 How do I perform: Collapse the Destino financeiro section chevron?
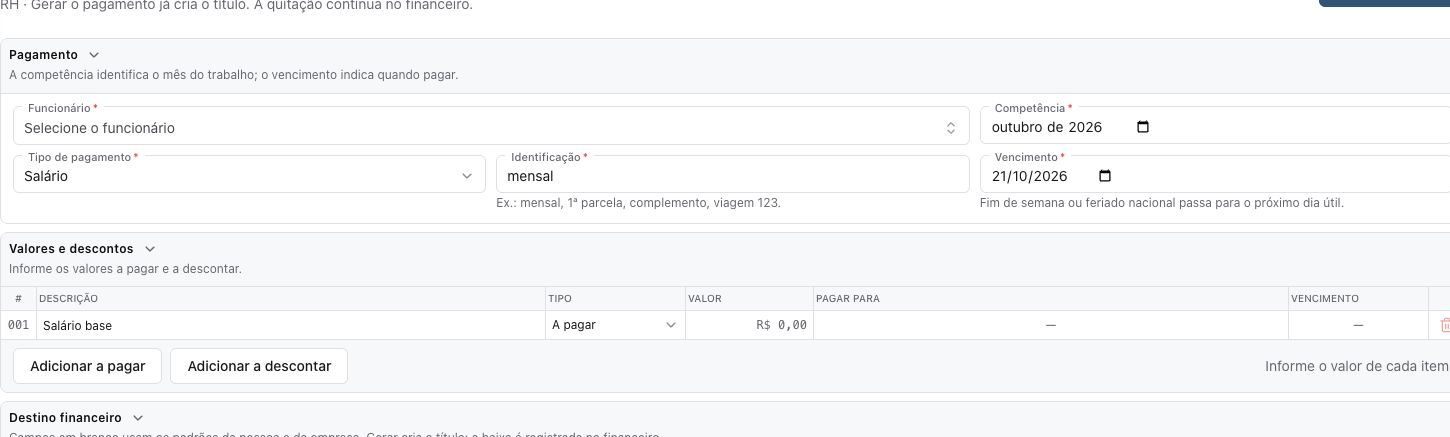pyautogui.click(x=138, y=417)
